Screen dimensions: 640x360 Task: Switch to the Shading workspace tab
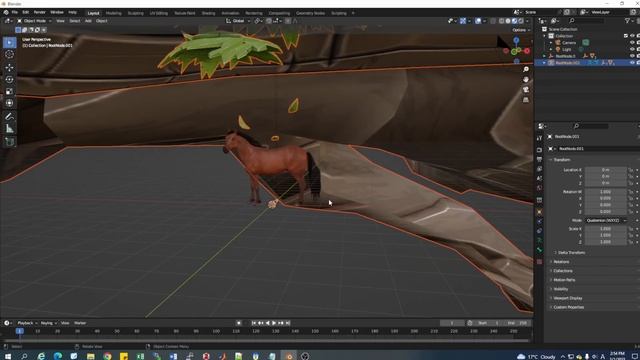(208, 13)
